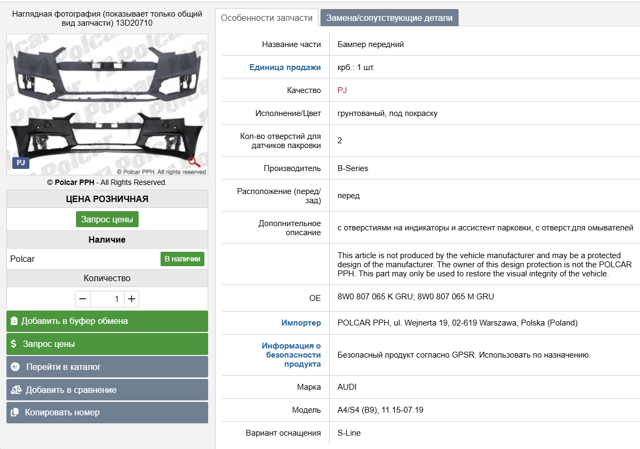Viewport: 640px width, 449px height.
Task: Click Информация о безопасности продукта link
Action: tap(291, 355)
